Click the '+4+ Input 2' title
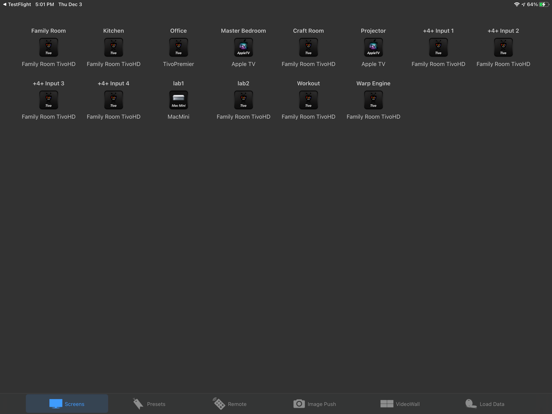552x414 pixels. point(503,31)
